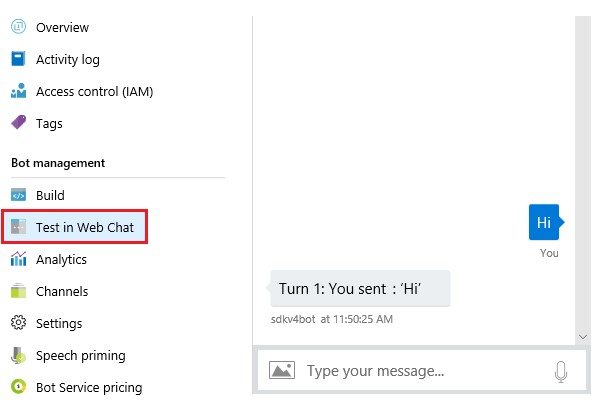Open Bot Service pricing text link

(x=89, y=387)
